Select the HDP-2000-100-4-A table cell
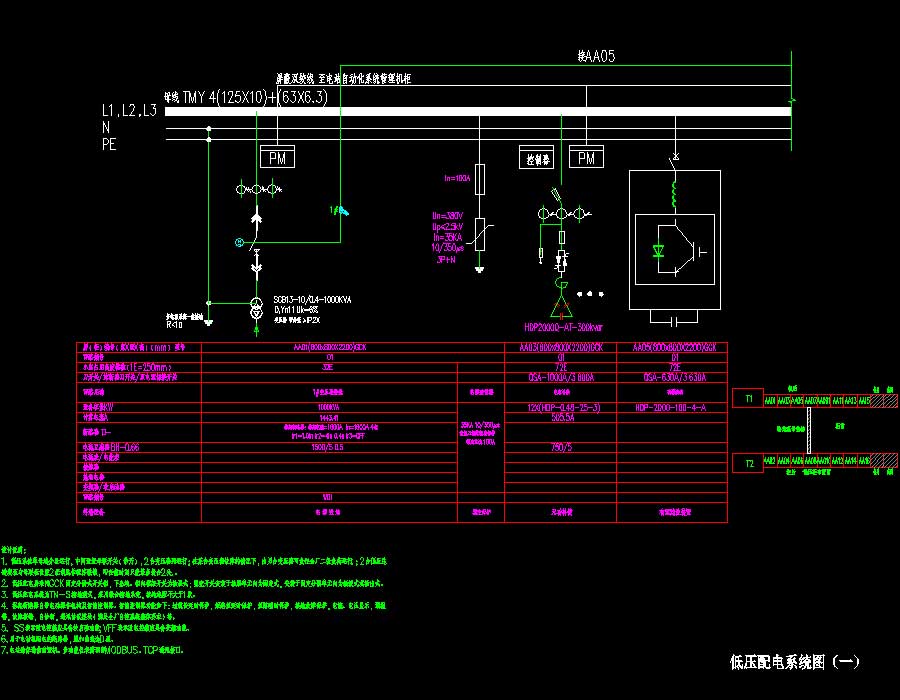Viewport: 900px width, 700px height. pyautogui.click(x=670, y=407)
